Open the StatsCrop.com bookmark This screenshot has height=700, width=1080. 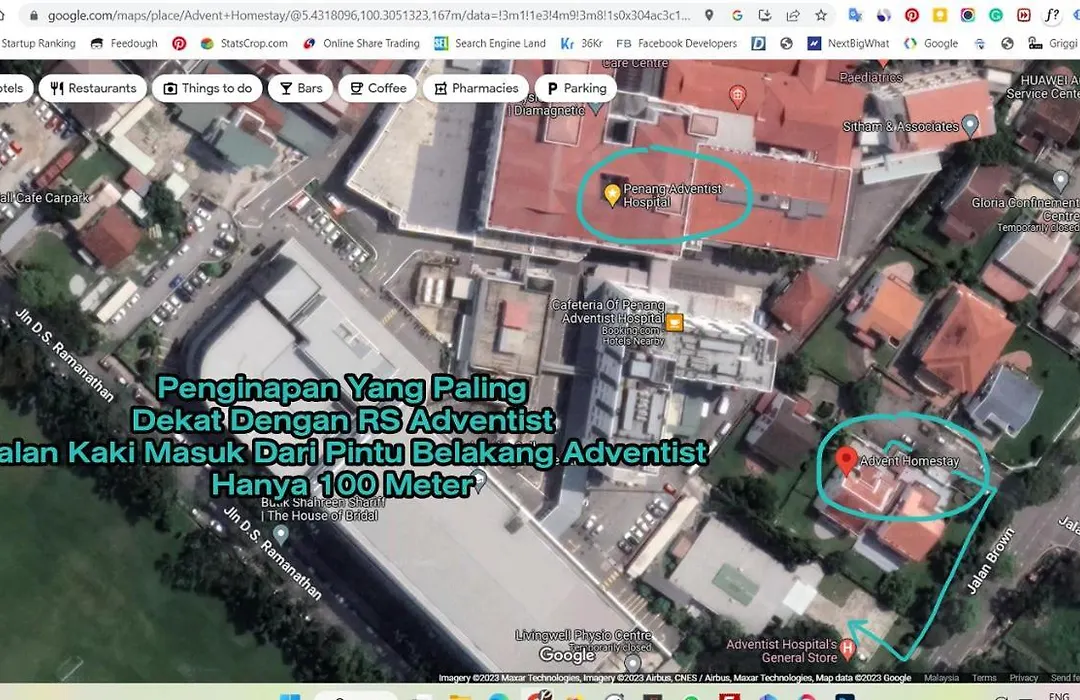[x=244, y=43]
